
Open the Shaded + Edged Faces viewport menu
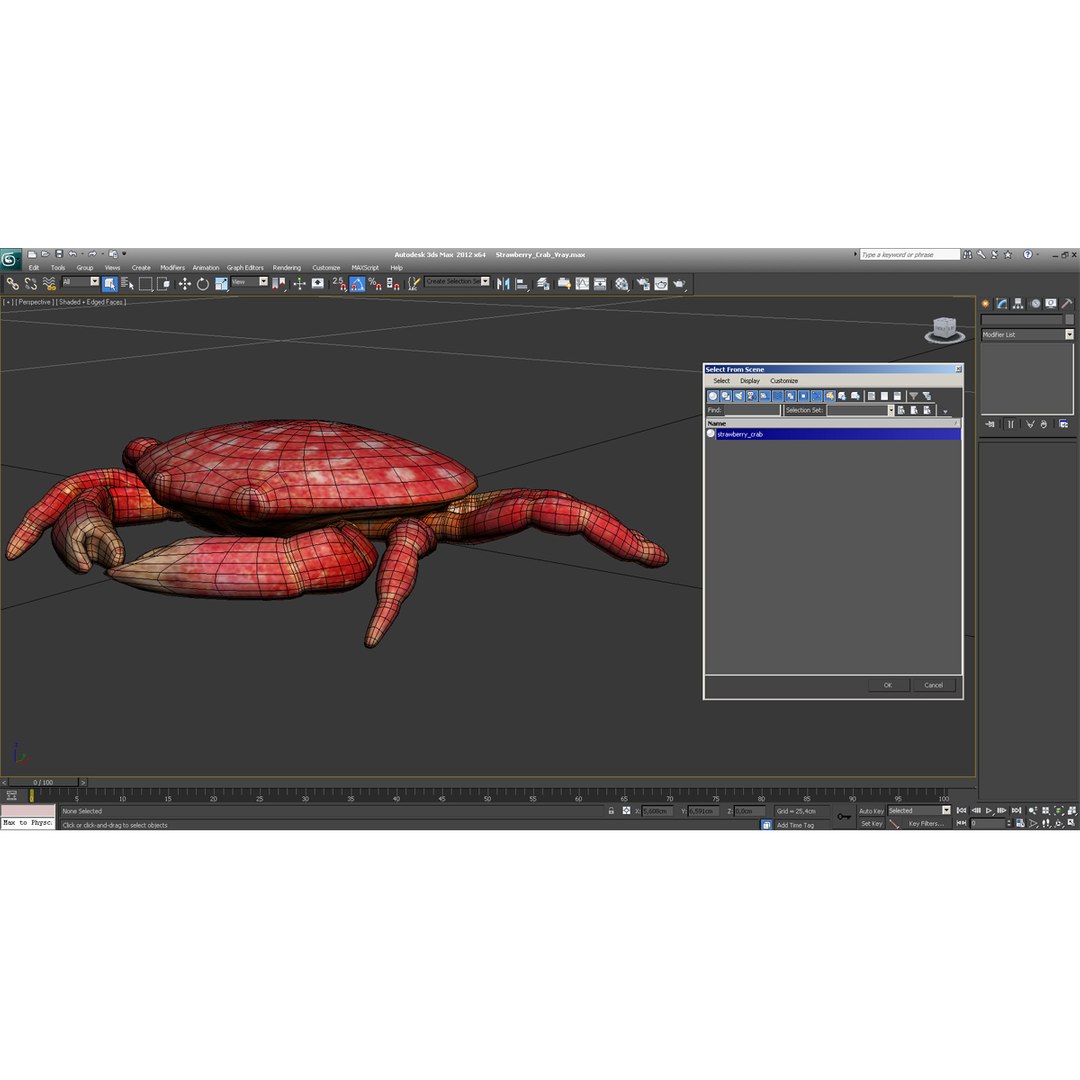point(91,302)
